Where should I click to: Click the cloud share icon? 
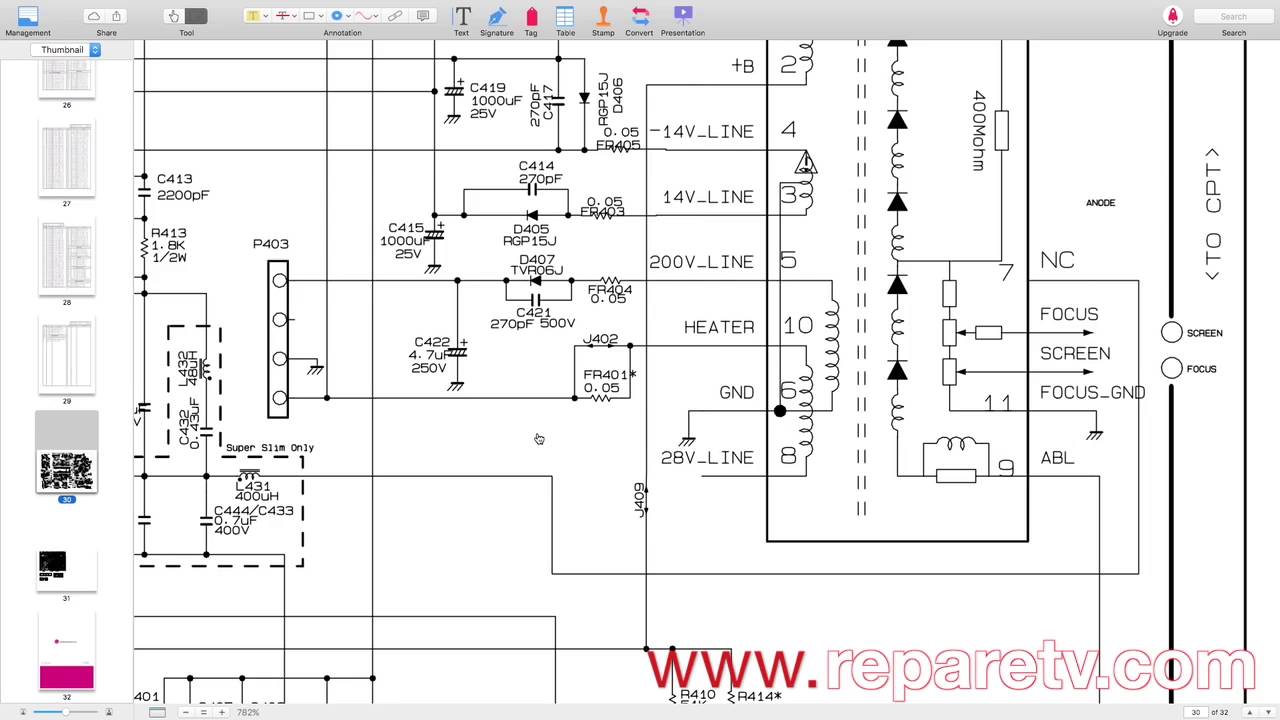tap(94, 16)
